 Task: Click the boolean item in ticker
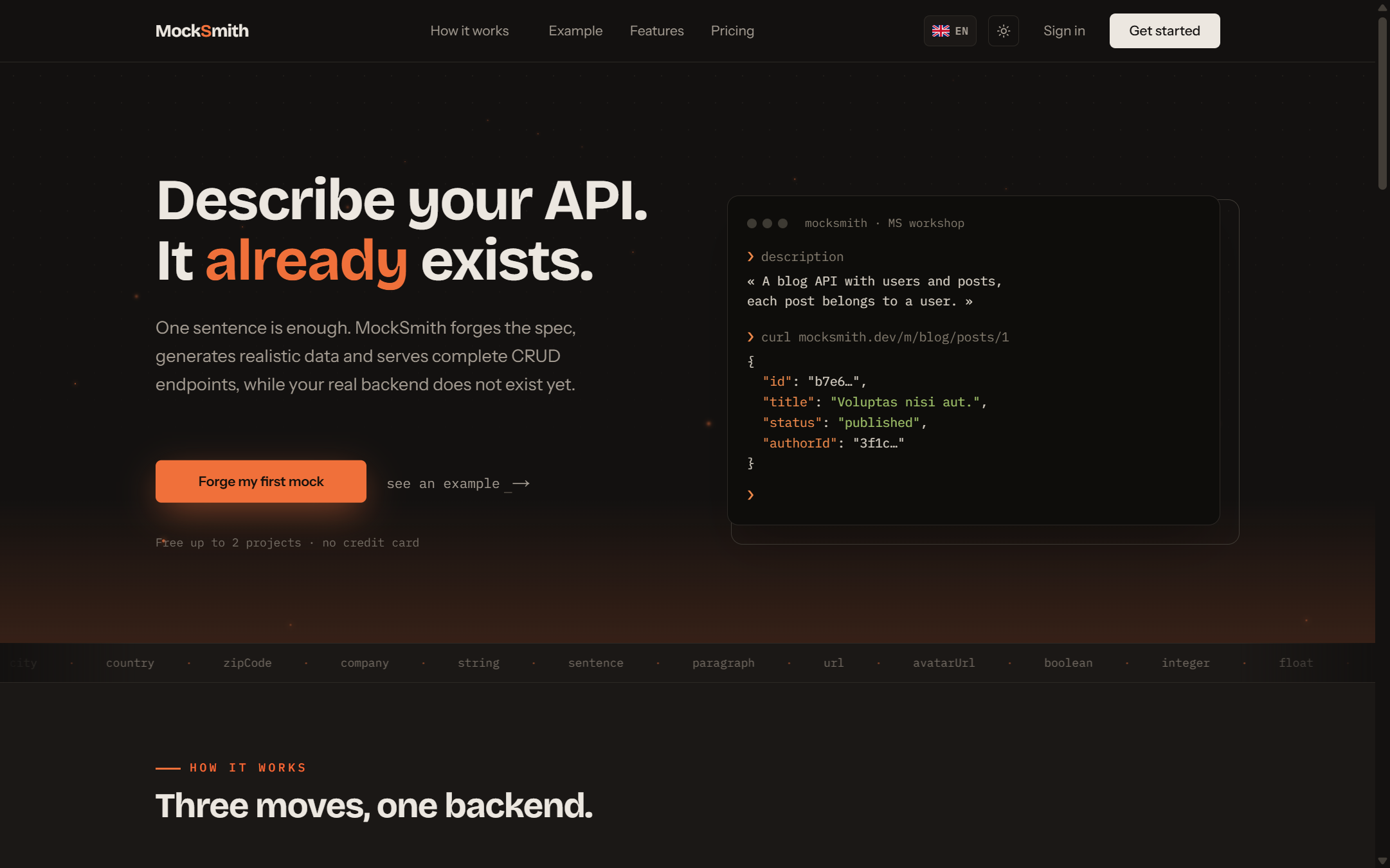pos(1068,663)
